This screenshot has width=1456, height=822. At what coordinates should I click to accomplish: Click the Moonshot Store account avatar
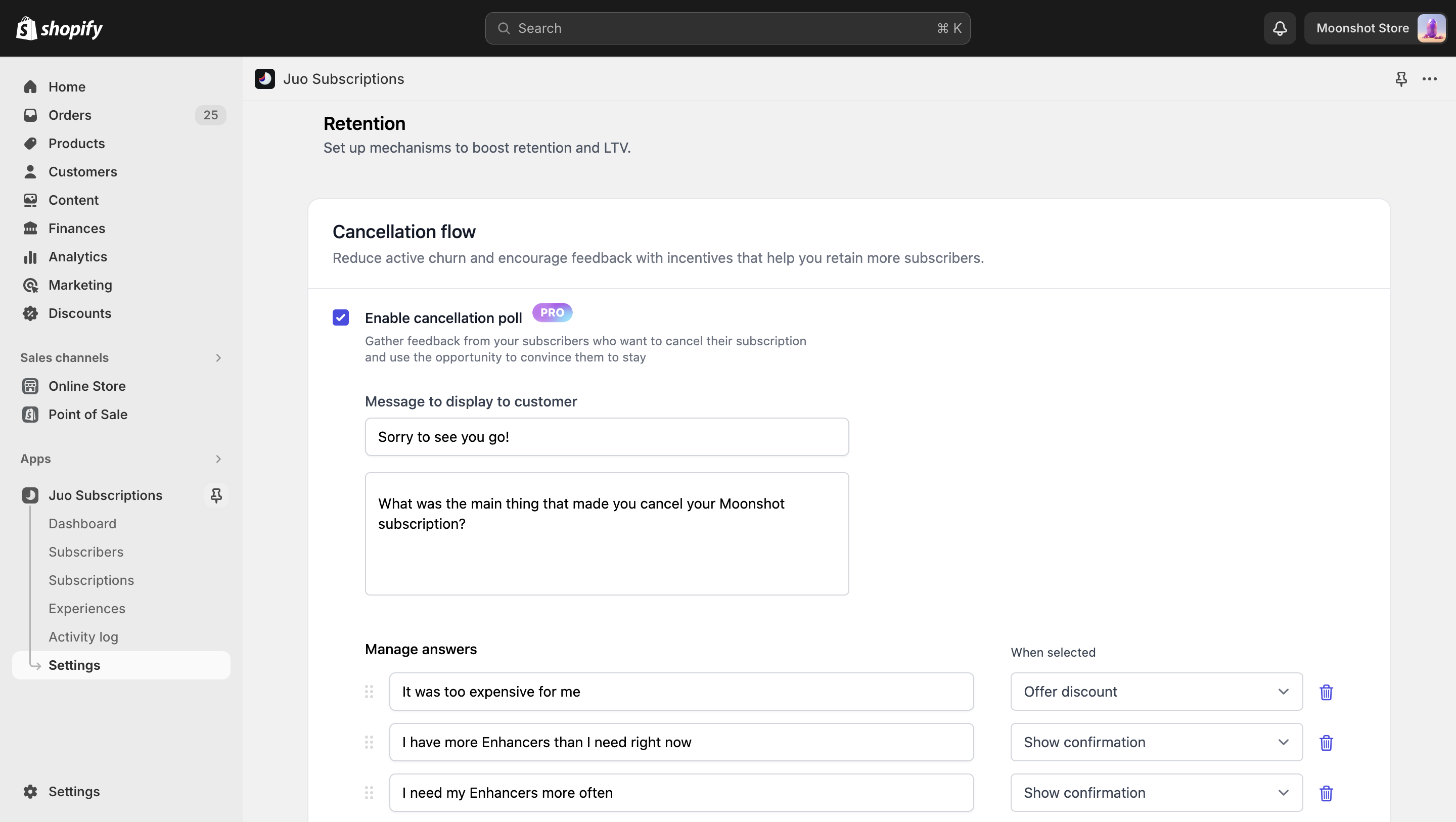tap(1432, 28)
